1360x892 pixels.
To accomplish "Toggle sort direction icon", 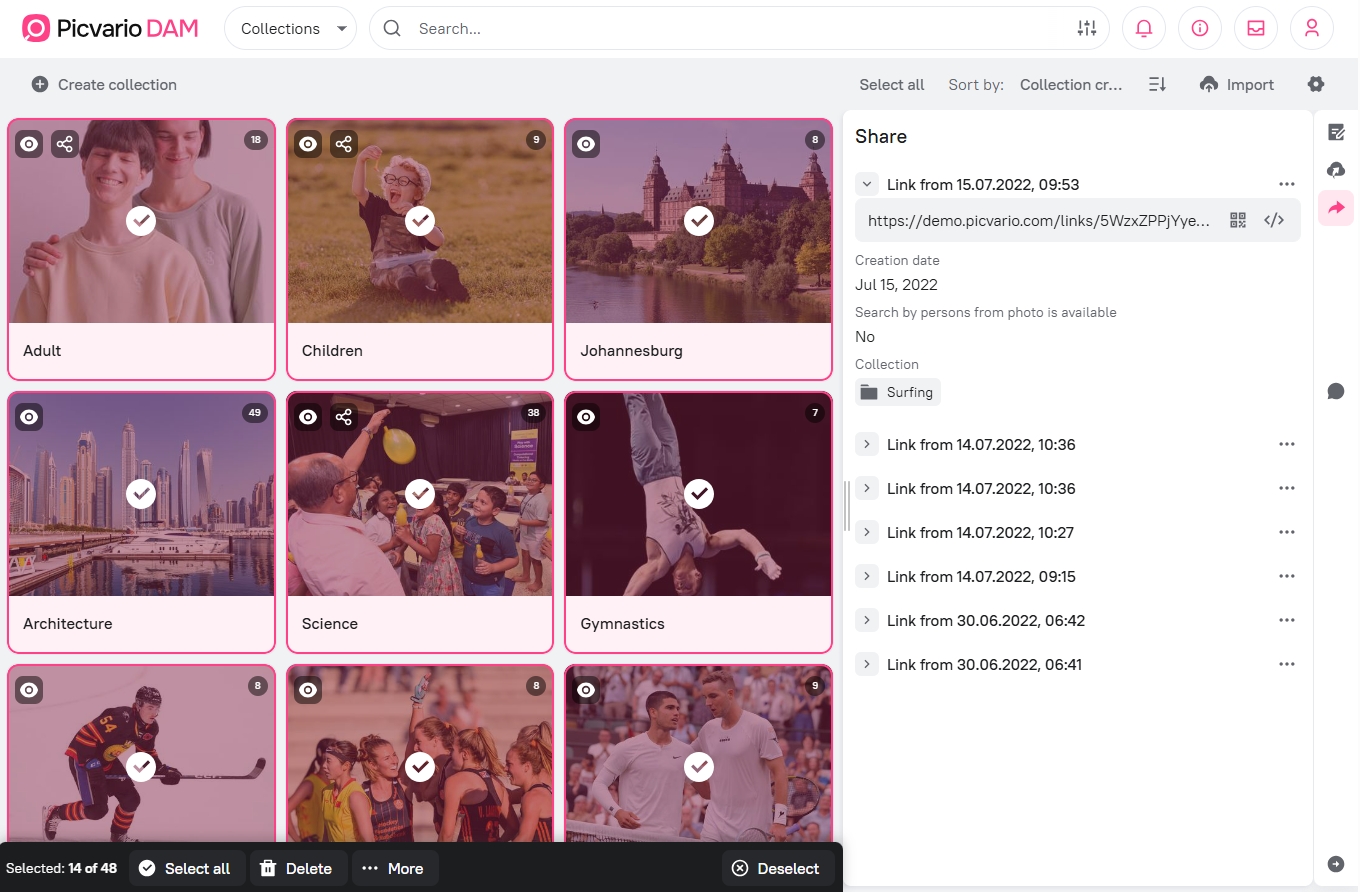I will pos(1157,85).
